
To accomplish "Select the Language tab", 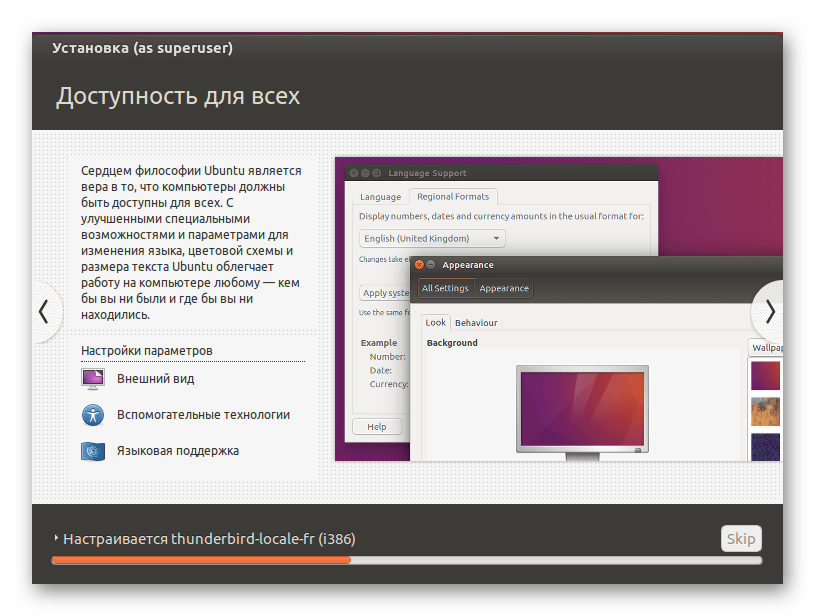I will 380,197.
